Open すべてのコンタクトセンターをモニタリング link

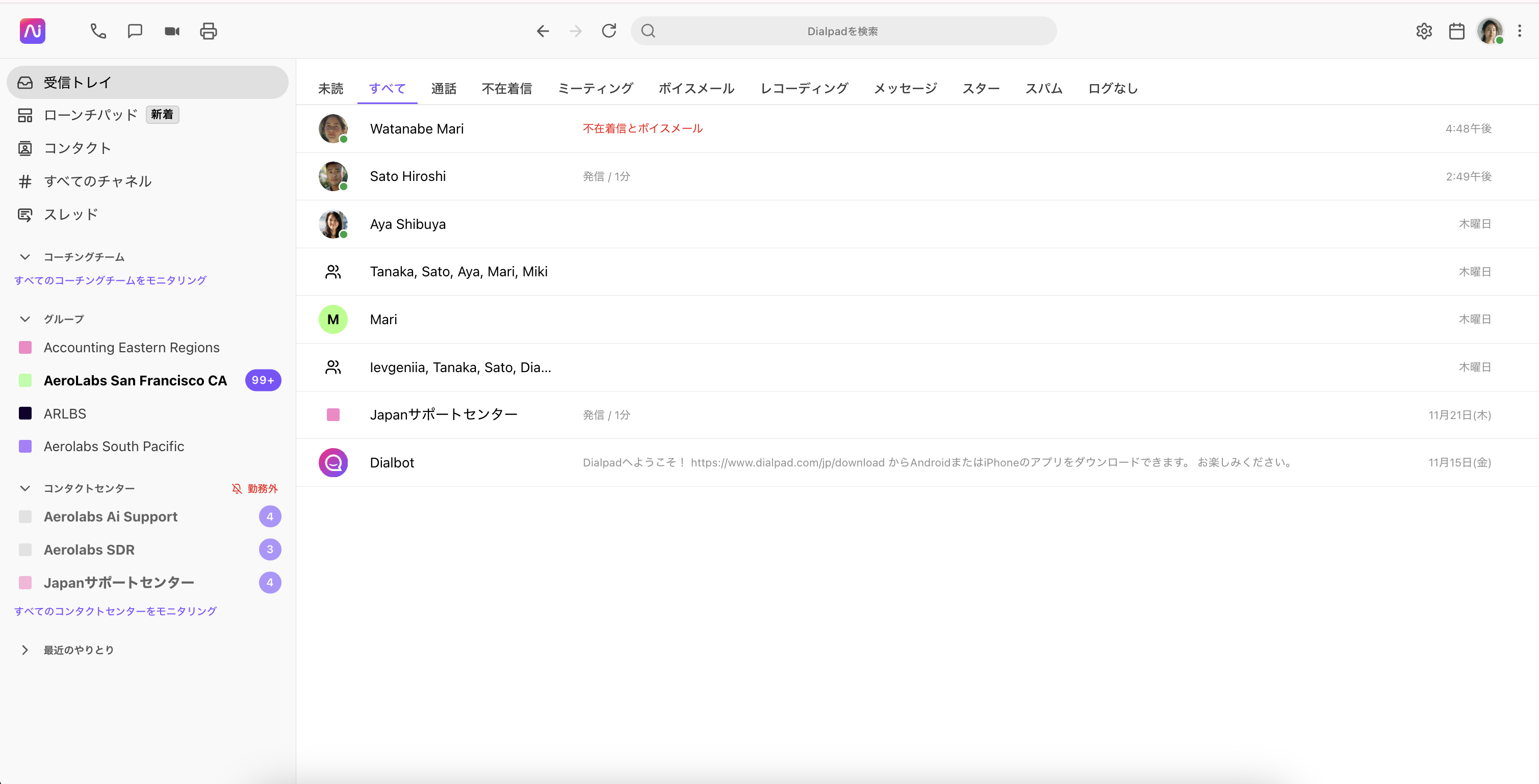pos(115,611)
